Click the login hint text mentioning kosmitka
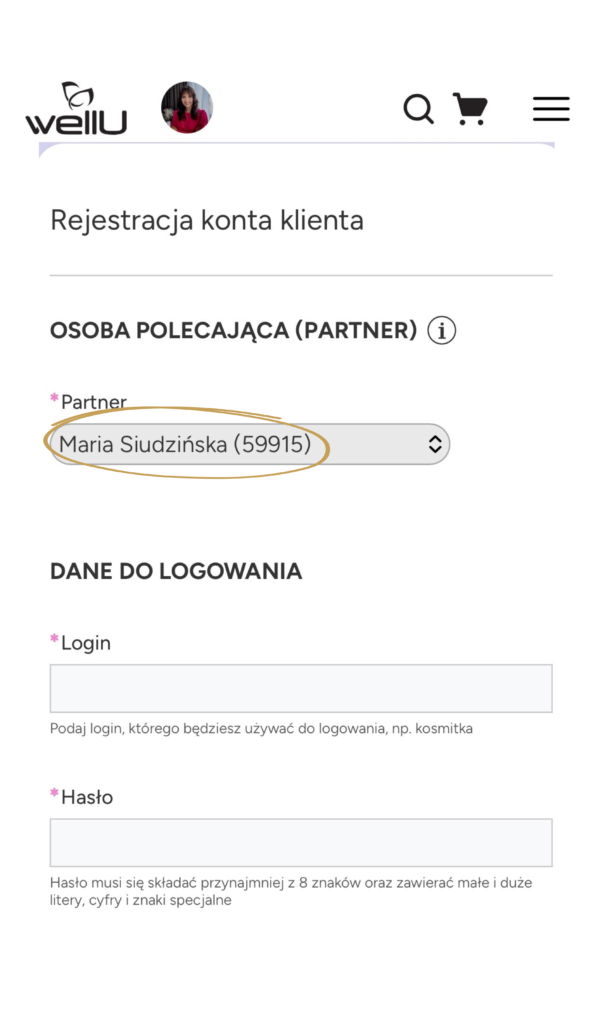The image size is (605, 1024). click(261, 729)
